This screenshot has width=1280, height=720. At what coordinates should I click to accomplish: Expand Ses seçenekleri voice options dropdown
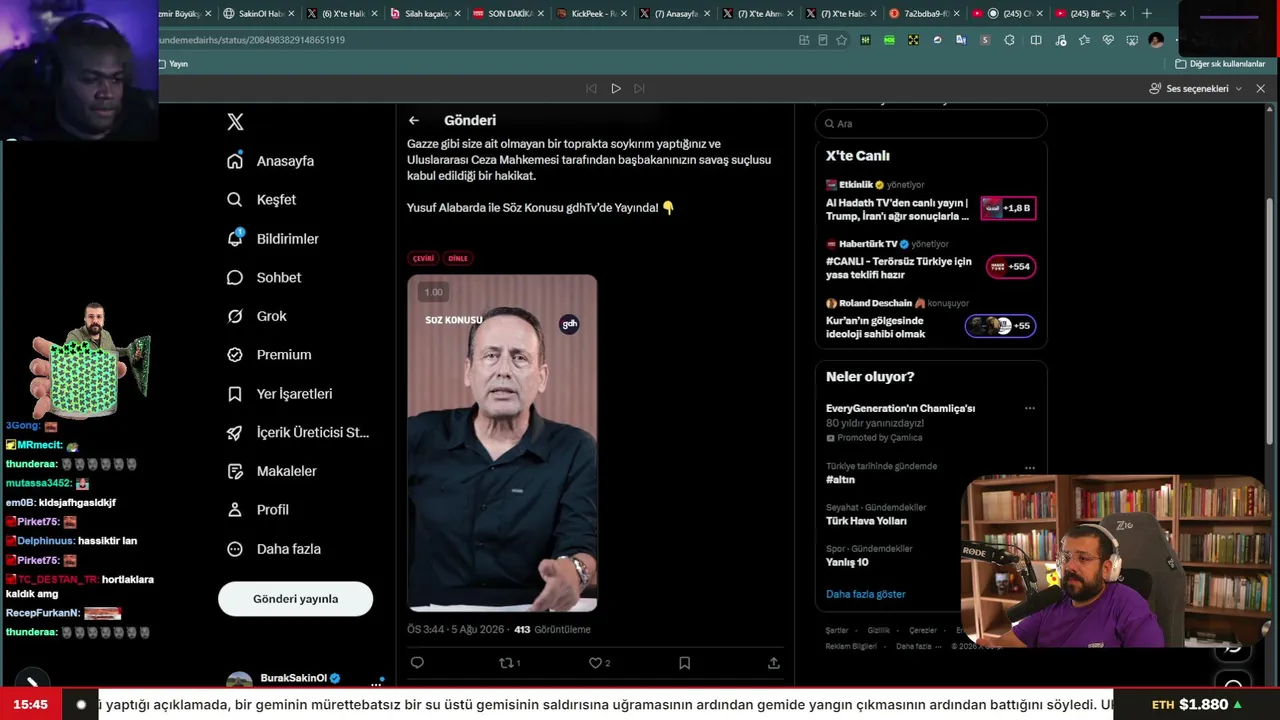pyautogui.click(x=1195, y=89)
